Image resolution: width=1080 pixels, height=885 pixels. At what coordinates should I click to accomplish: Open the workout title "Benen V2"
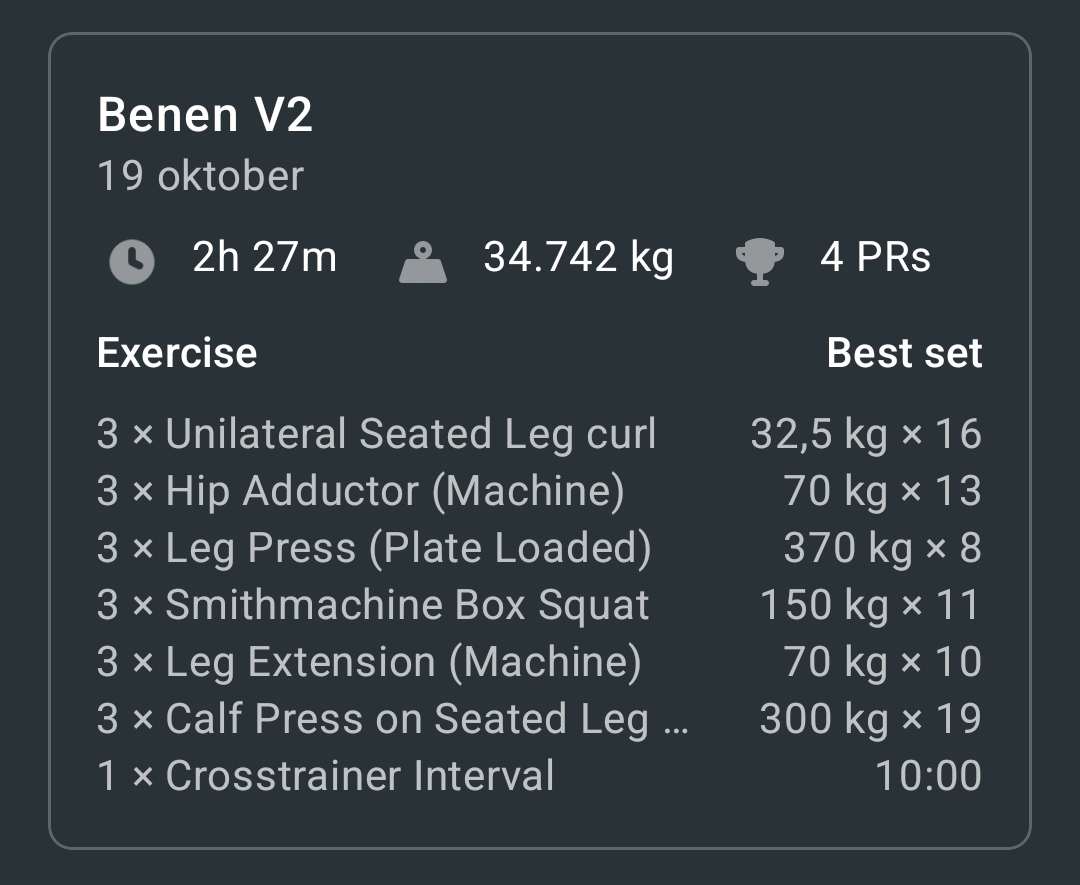205,114
